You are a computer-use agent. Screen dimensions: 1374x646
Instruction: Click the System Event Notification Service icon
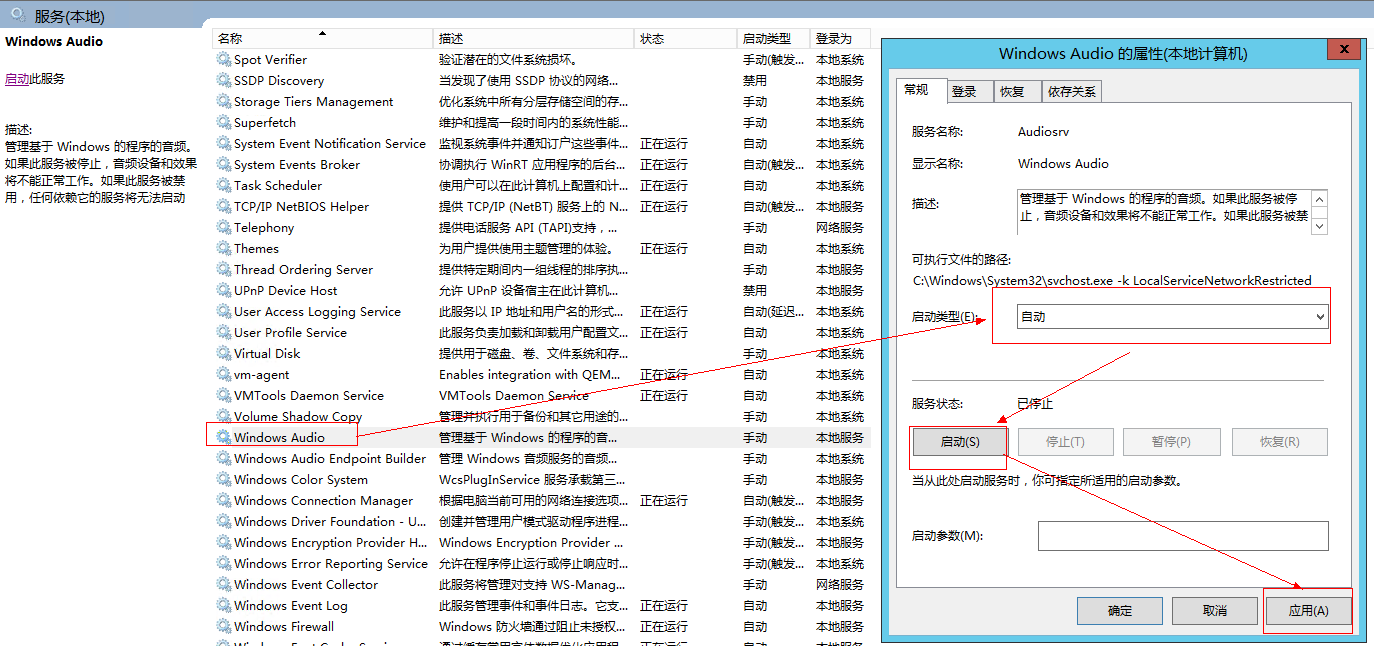[223, 144]
